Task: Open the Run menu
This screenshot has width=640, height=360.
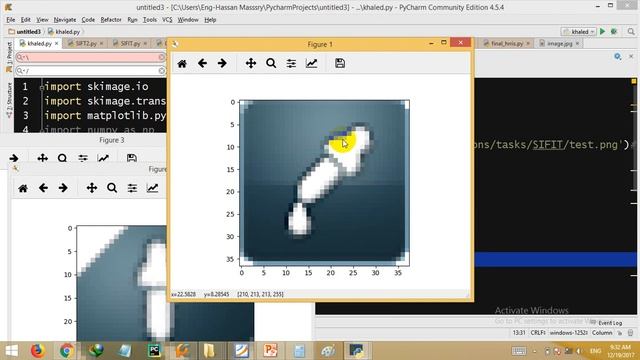Action: point(132,20)
